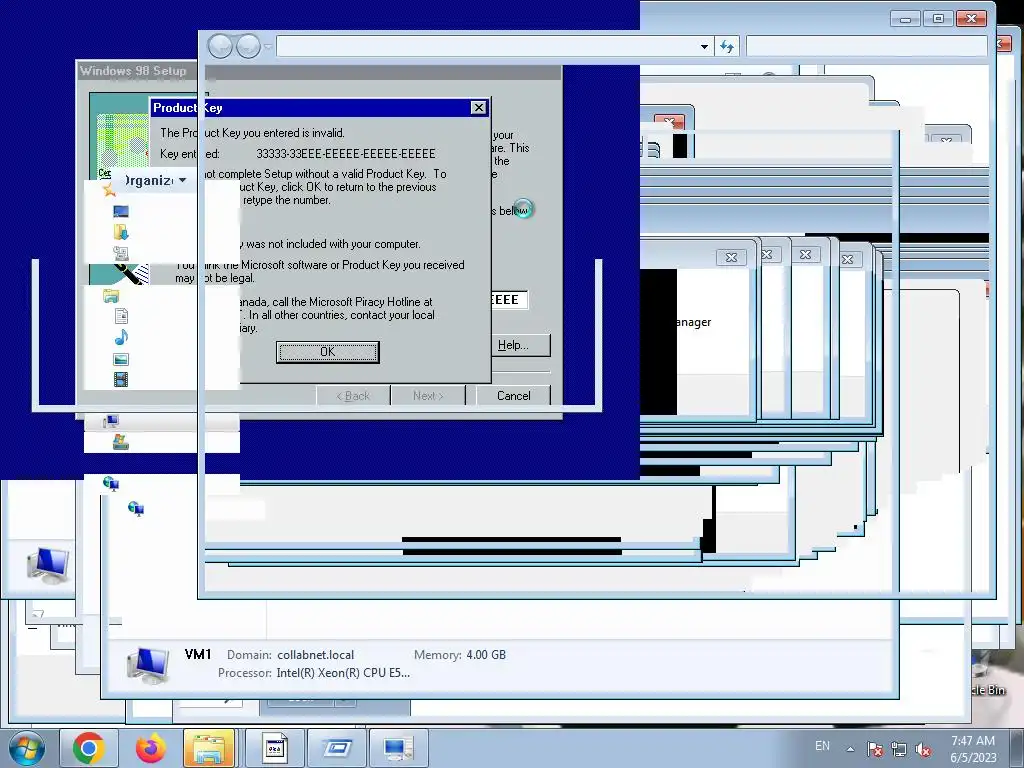
Task: Open the address bar history dropdown arrow
Action: tap(704, 46)
